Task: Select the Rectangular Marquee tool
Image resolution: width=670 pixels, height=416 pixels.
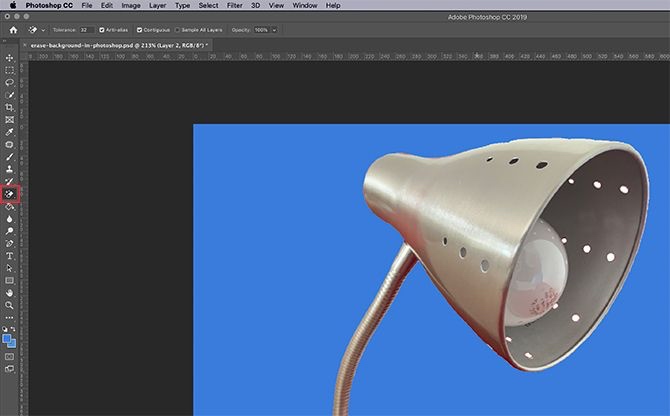Action: click(9, 70)
